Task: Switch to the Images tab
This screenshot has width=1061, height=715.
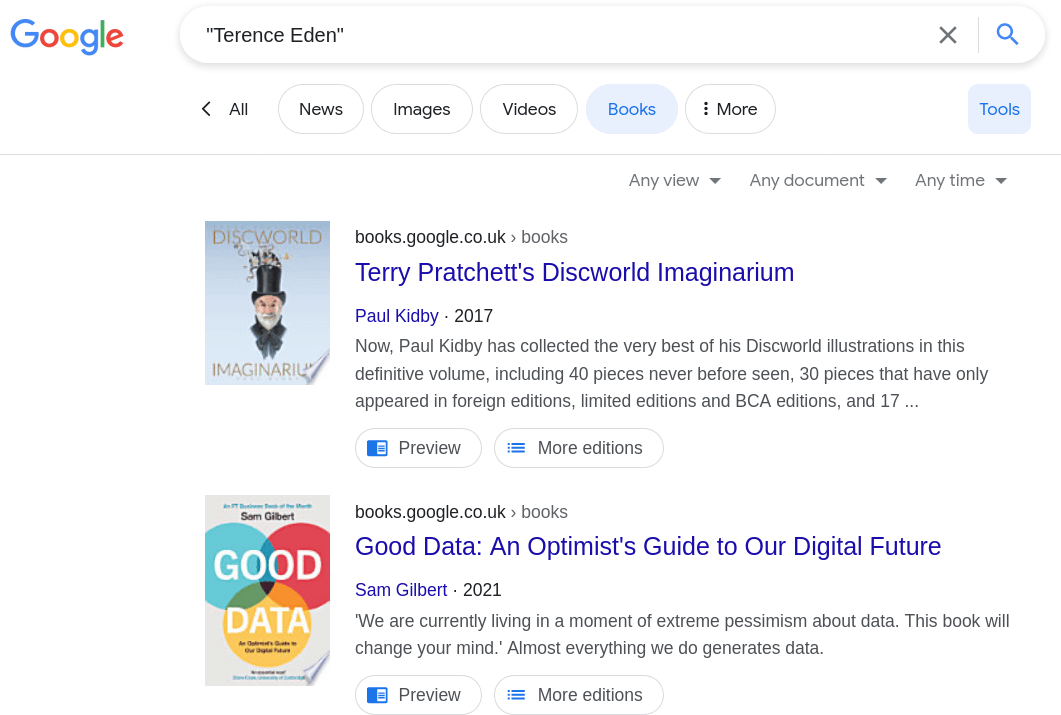Action: (x=422, y=109)
